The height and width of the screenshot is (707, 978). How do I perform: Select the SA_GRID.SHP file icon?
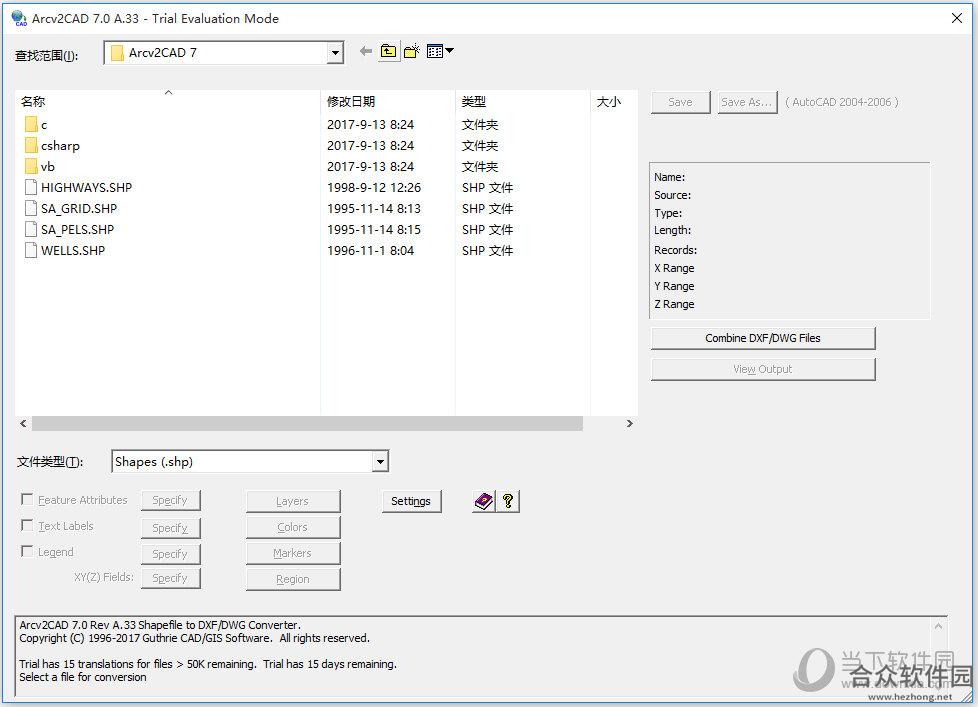coord(31,208)
